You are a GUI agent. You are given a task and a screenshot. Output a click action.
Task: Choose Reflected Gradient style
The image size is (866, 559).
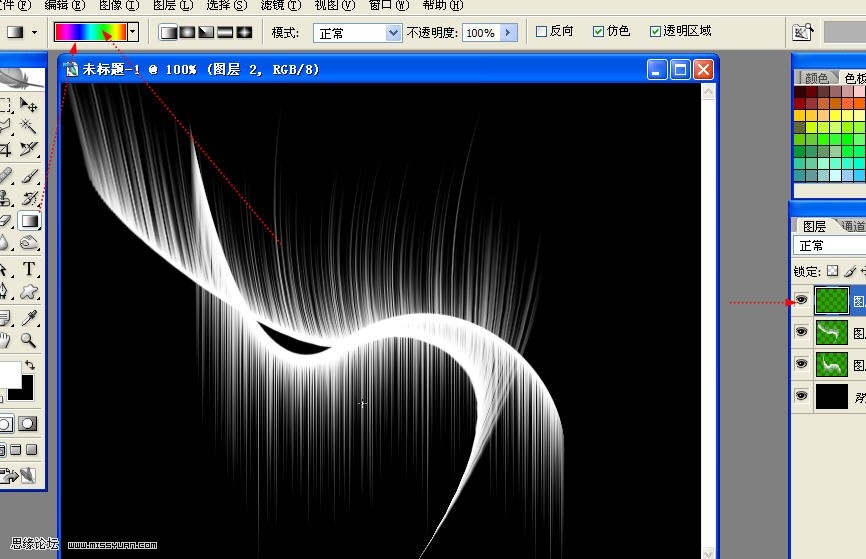pos(225,32)
